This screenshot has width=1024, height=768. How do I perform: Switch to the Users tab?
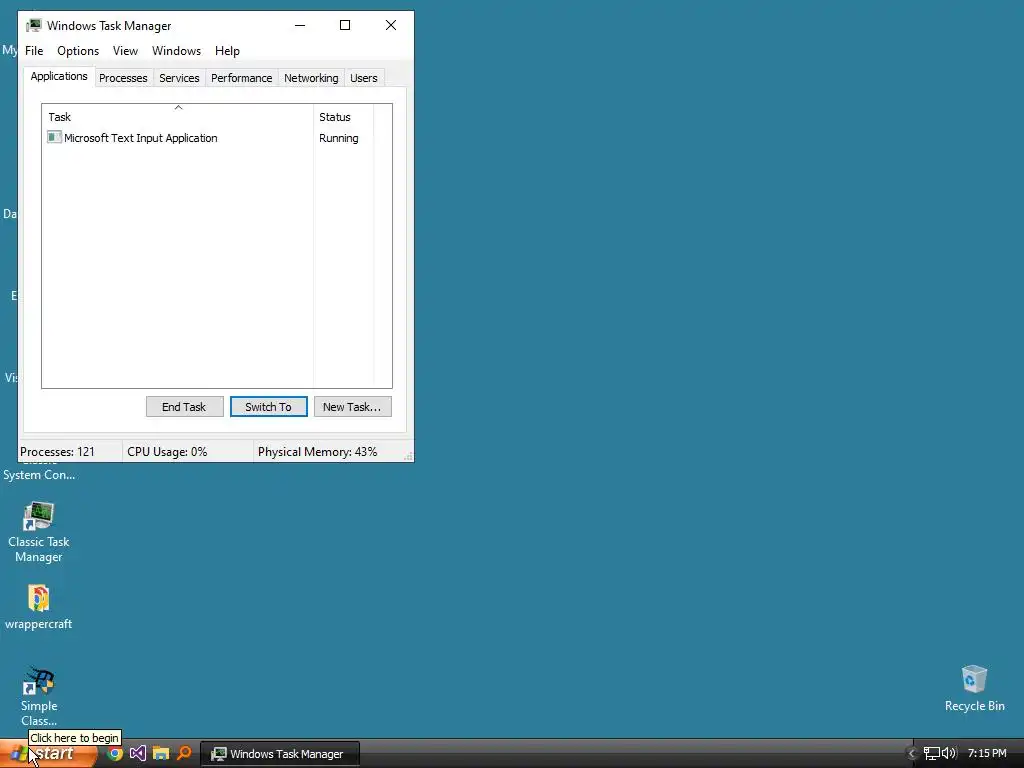(x=364, y=78)
